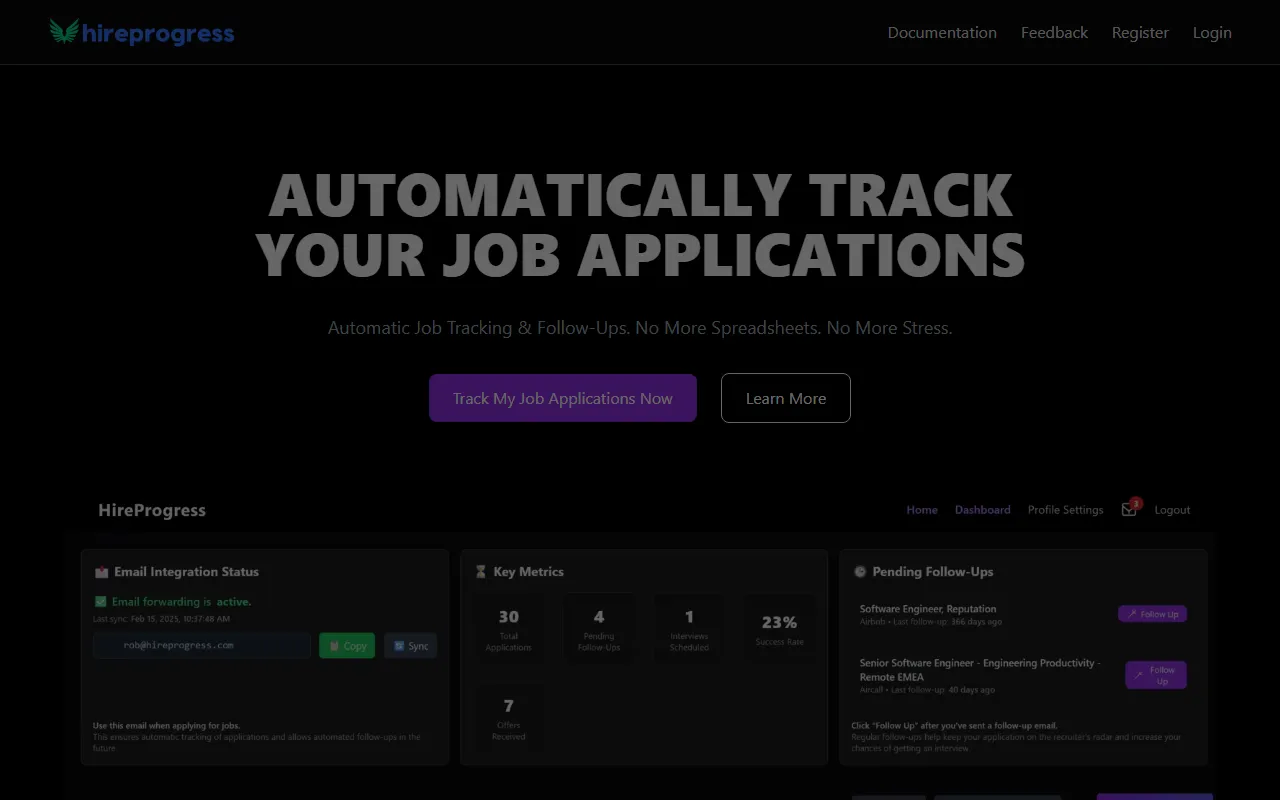Click the Pending Follow-Ups clock icon
Screen dimensions: 1280x800
coord(860,572)
